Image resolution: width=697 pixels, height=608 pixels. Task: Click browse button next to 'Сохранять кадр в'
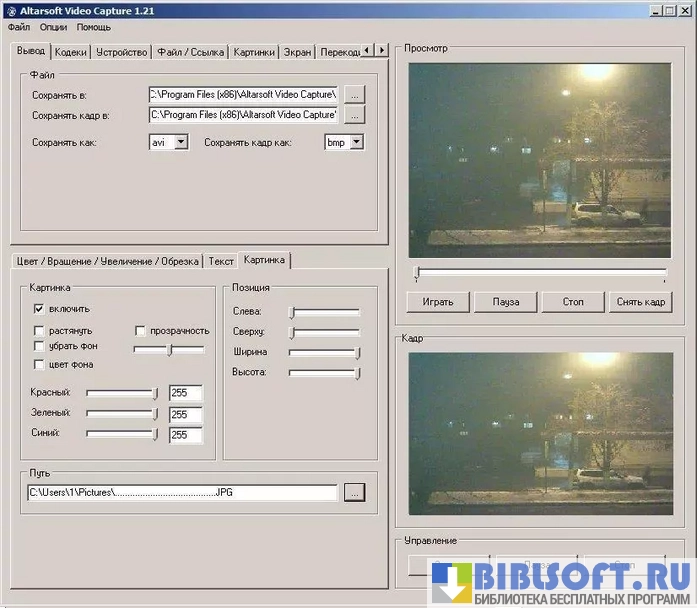click(x=355, y=115)
